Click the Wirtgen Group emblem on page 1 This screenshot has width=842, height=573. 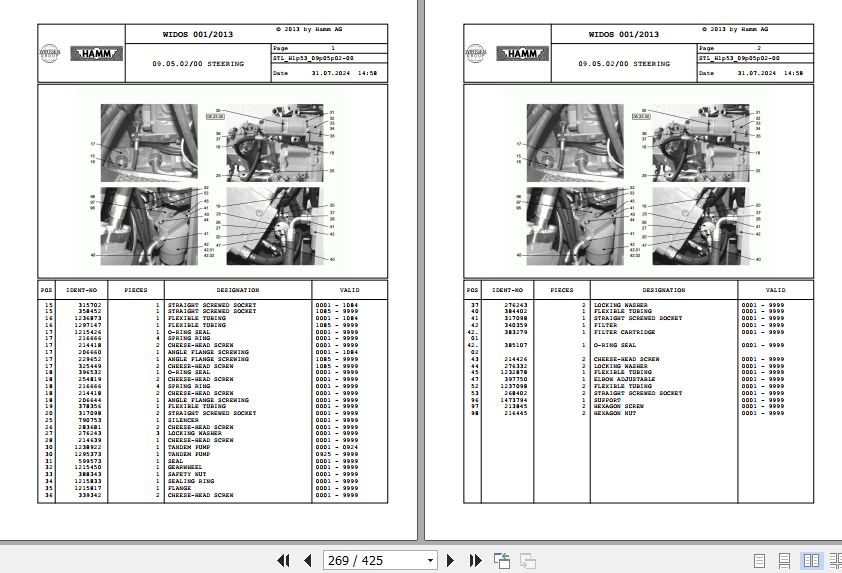(49, 53)
